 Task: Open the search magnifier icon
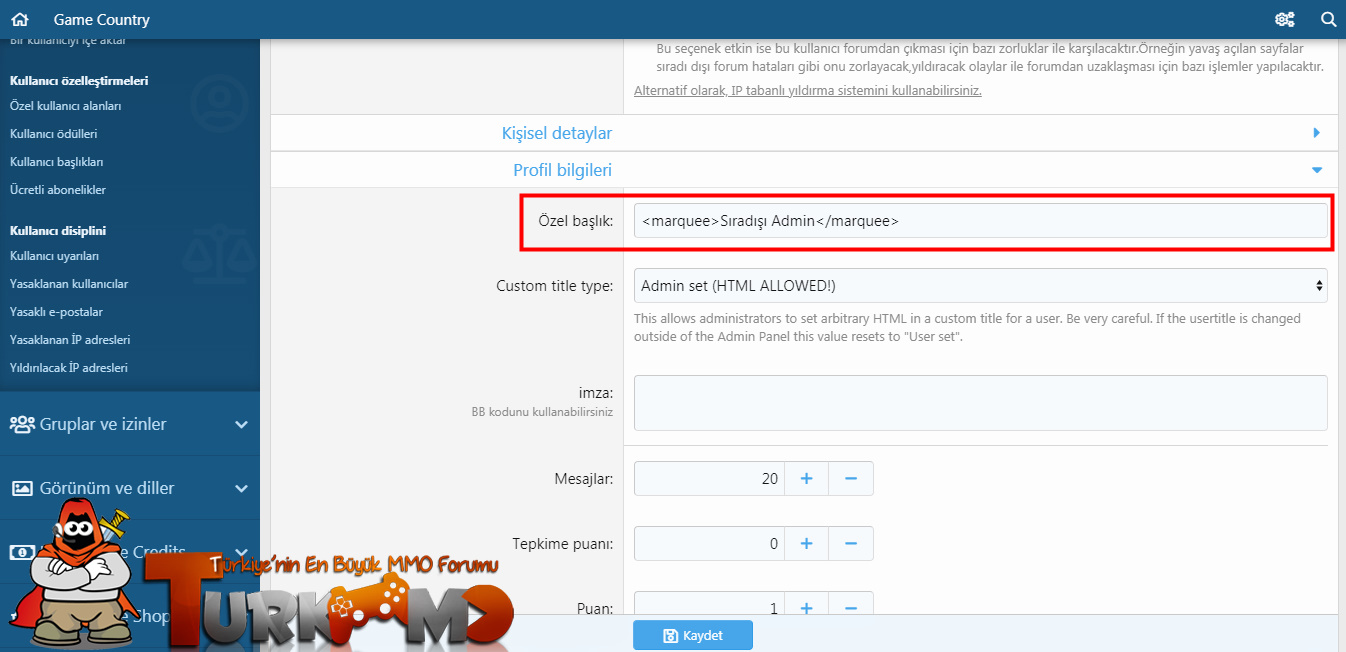point(1329,19)
